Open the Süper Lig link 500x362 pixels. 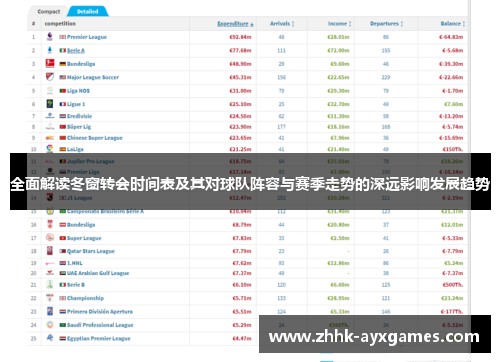(79, 127)
